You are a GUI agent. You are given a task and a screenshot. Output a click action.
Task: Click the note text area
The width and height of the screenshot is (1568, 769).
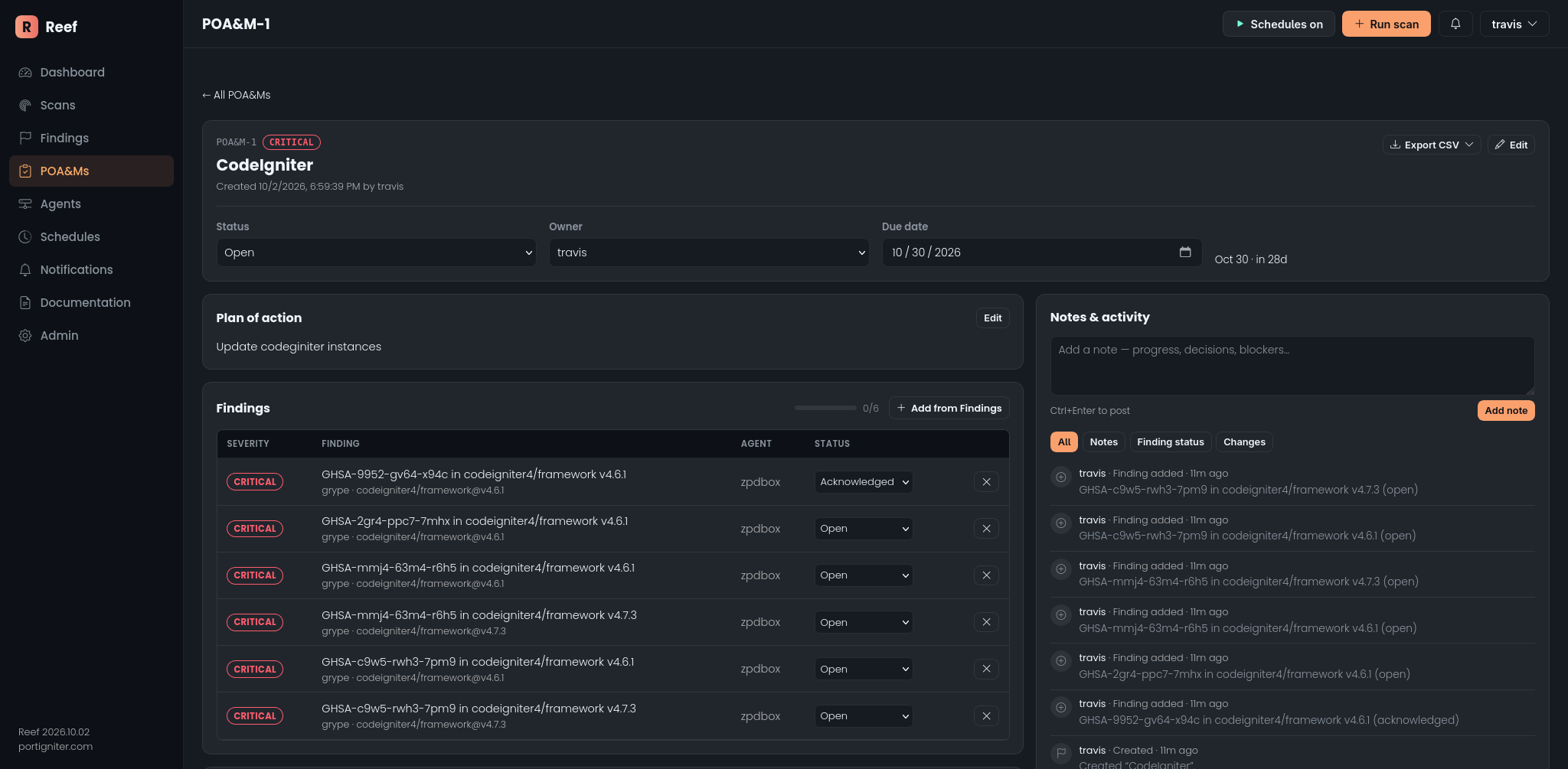[x=1292, y=366]
